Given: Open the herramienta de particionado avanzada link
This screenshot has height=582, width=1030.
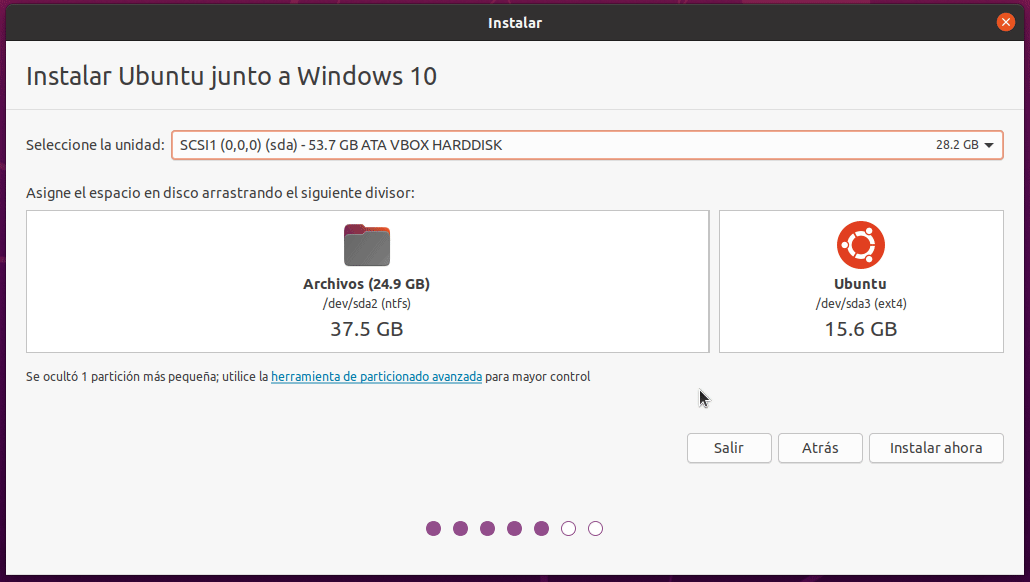Looking at the screenshot, I should 376,376.
